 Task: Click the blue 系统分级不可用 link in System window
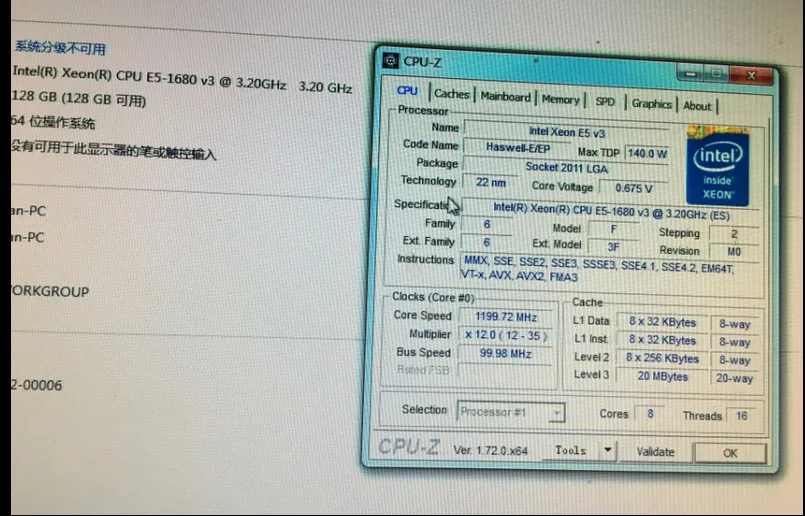60,48
